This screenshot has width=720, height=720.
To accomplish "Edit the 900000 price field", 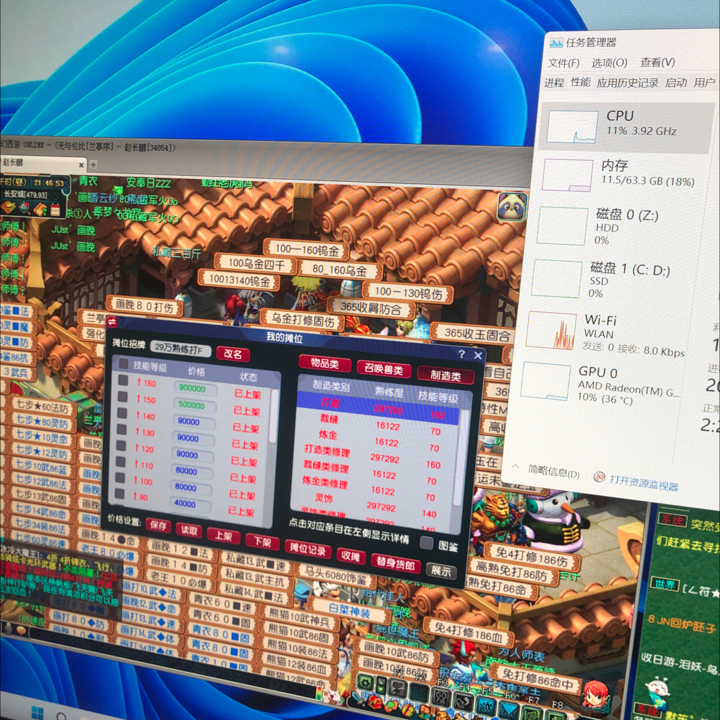I will [x=195, y=388].
